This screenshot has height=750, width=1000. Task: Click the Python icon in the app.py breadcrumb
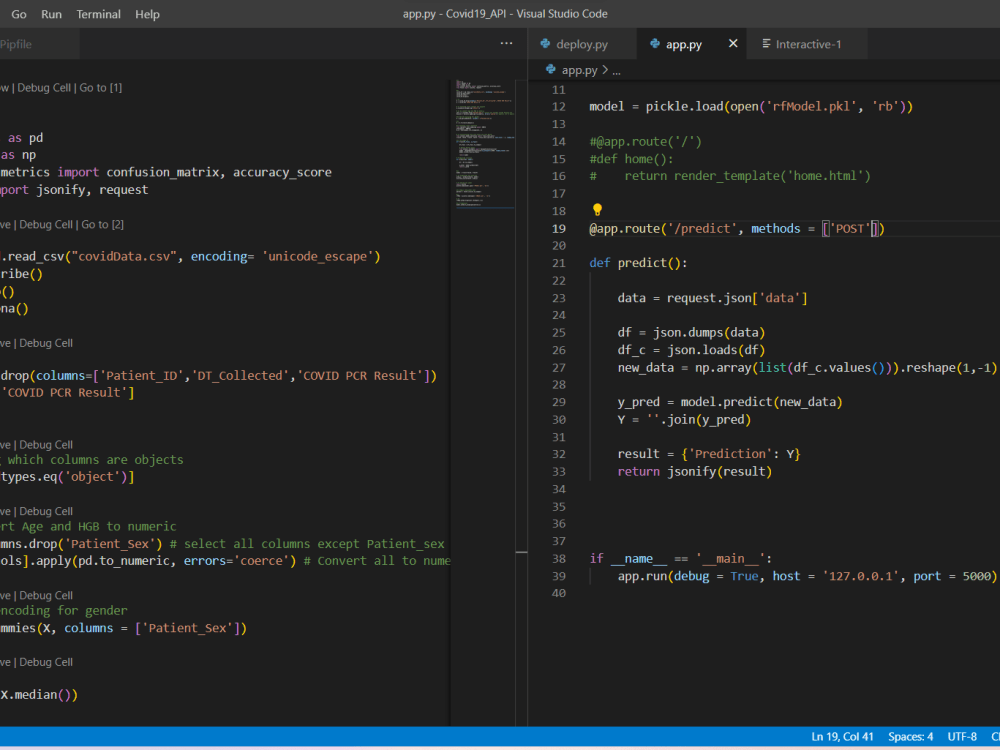(x=550, y=71)
